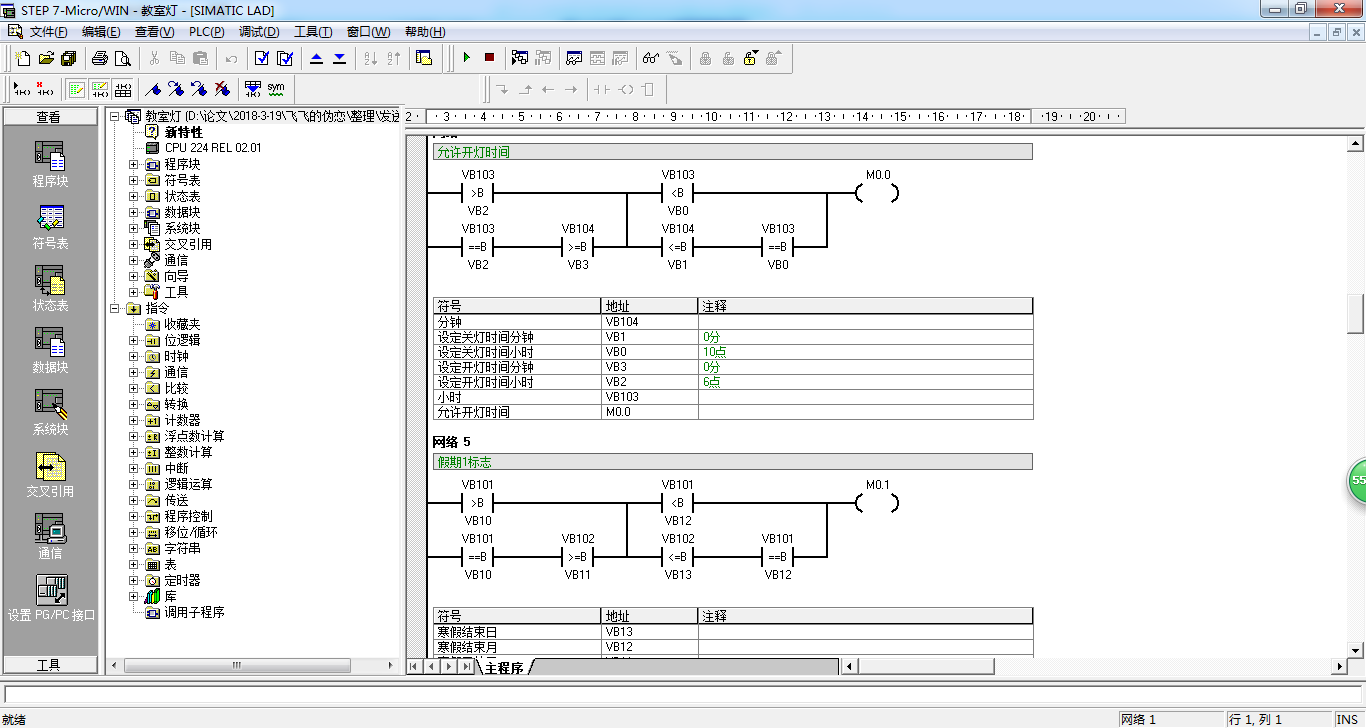Image resolution: width=1366 pixels, height=728 pixels.
Task: Click the Stop (red square) toolbar icon
Action: point(489,58)
